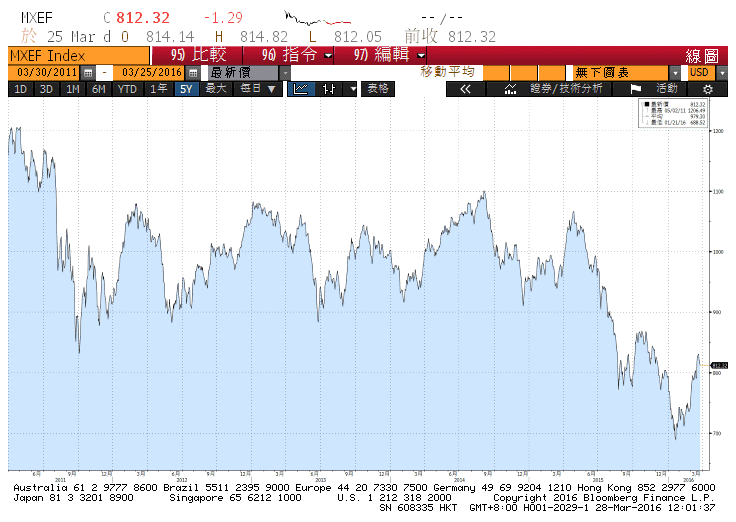Open the end date calendar picker
The image size is (736, 522).
(193, 73)
